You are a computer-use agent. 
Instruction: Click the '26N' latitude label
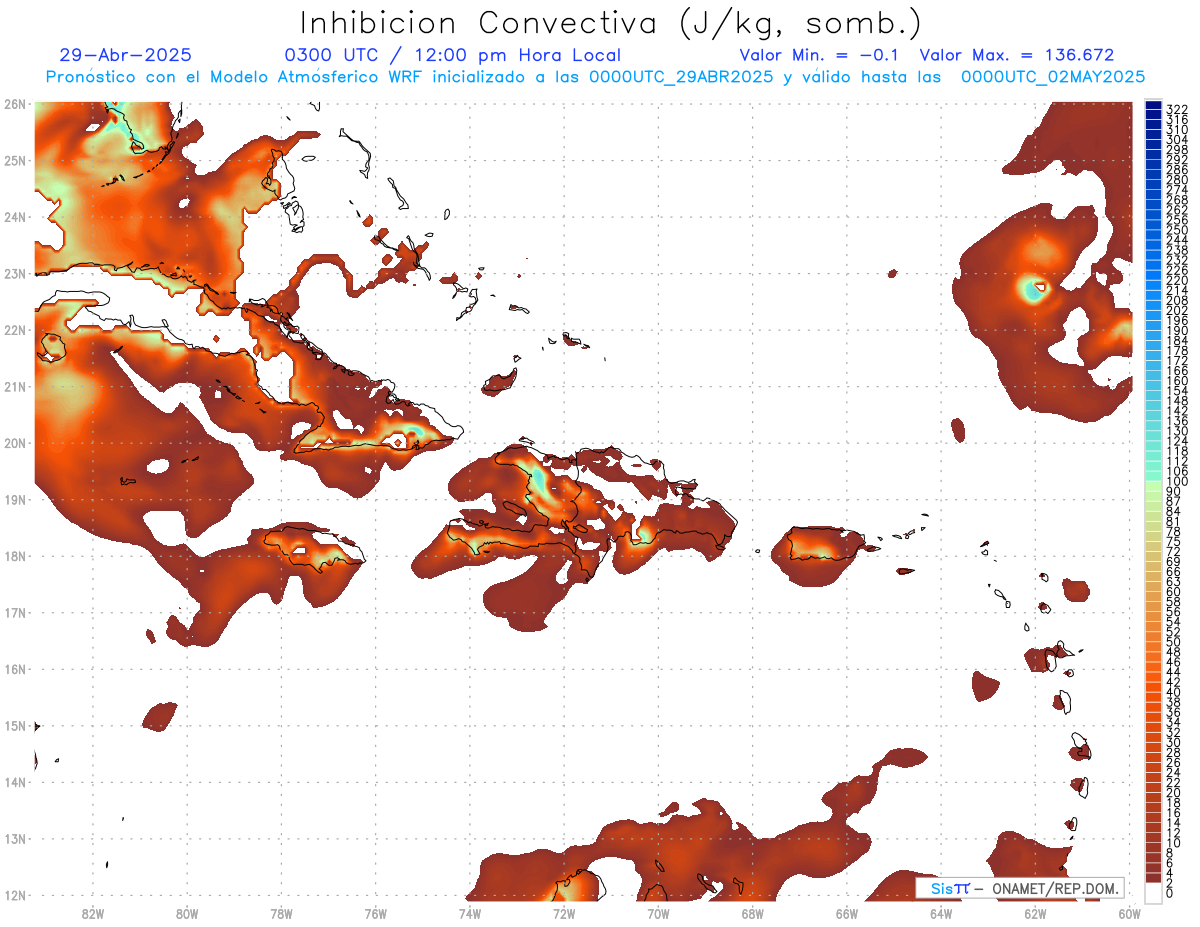click(x=14, y=104)
